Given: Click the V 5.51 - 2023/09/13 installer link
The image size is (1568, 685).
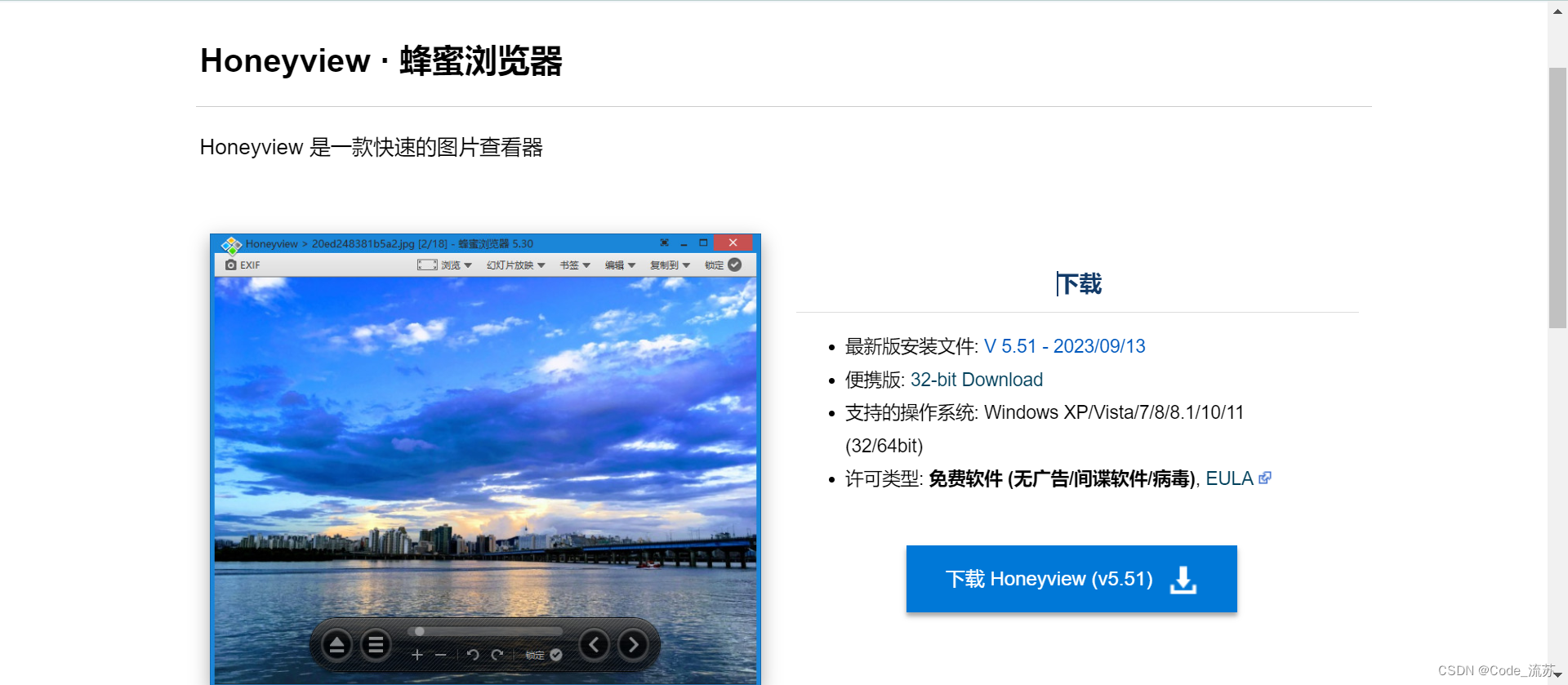Looking at the screenshot, I should pyautogui.click(x=1064, y=346).
